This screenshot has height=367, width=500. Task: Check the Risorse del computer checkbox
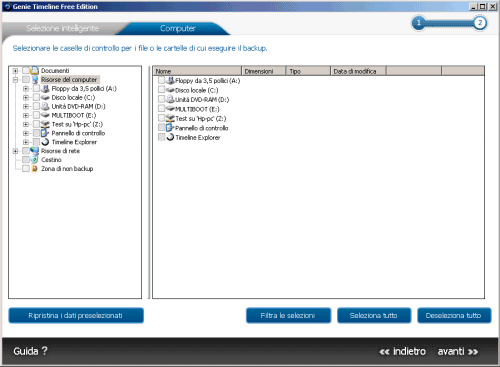click(x=26, y=80)
